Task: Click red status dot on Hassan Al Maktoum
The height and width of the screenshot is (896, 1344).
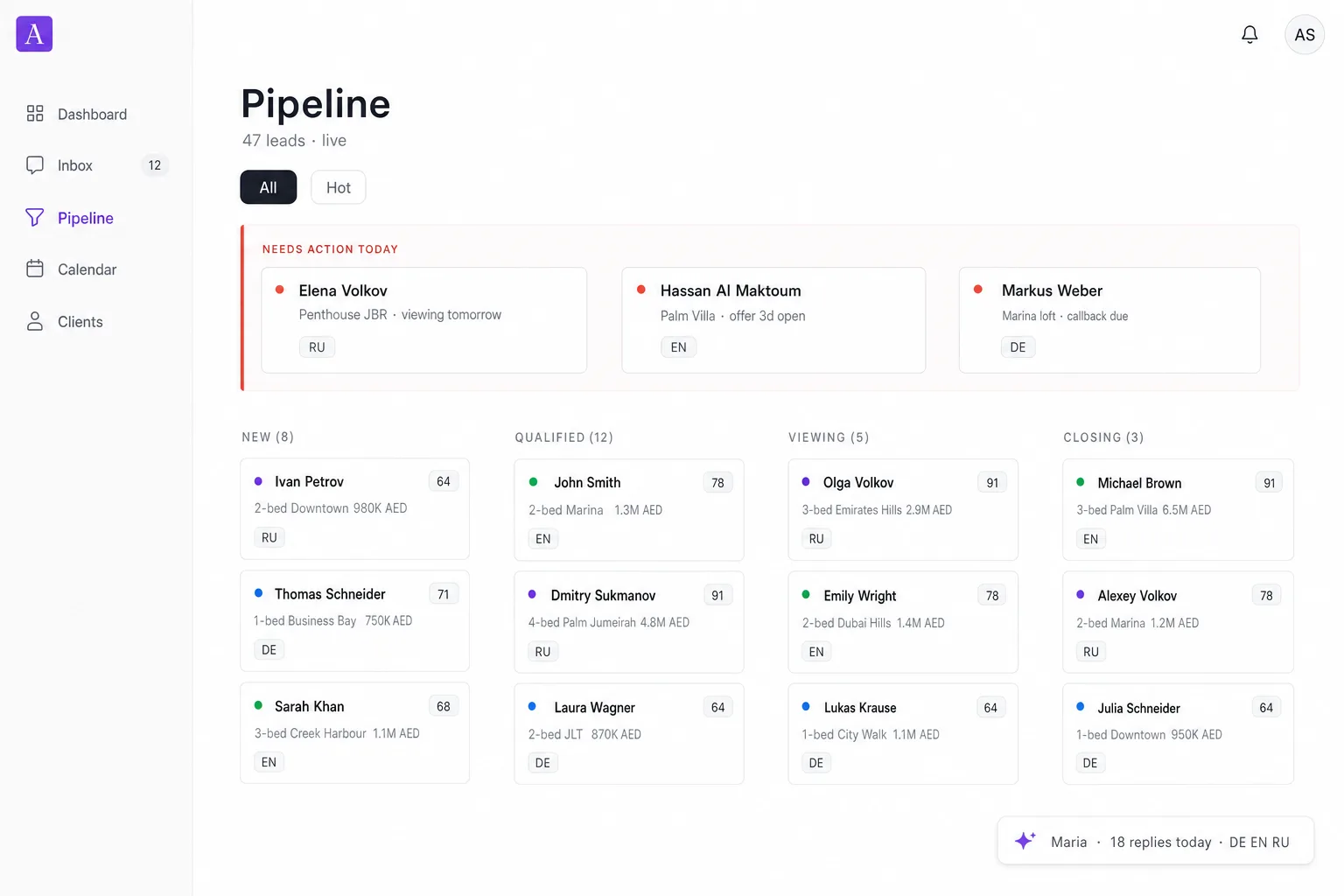Action: pyautogui.click(x=641, y=290)
